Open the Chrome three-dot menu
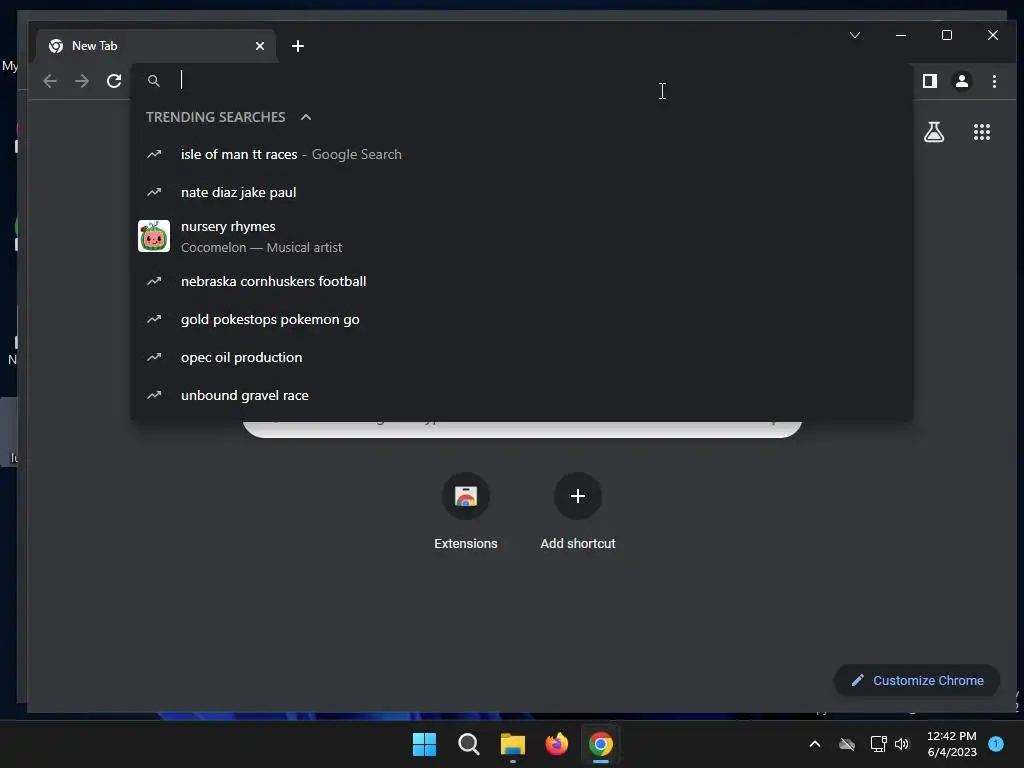The height and width of the screenshot is (768, 1024). (994, 81)
